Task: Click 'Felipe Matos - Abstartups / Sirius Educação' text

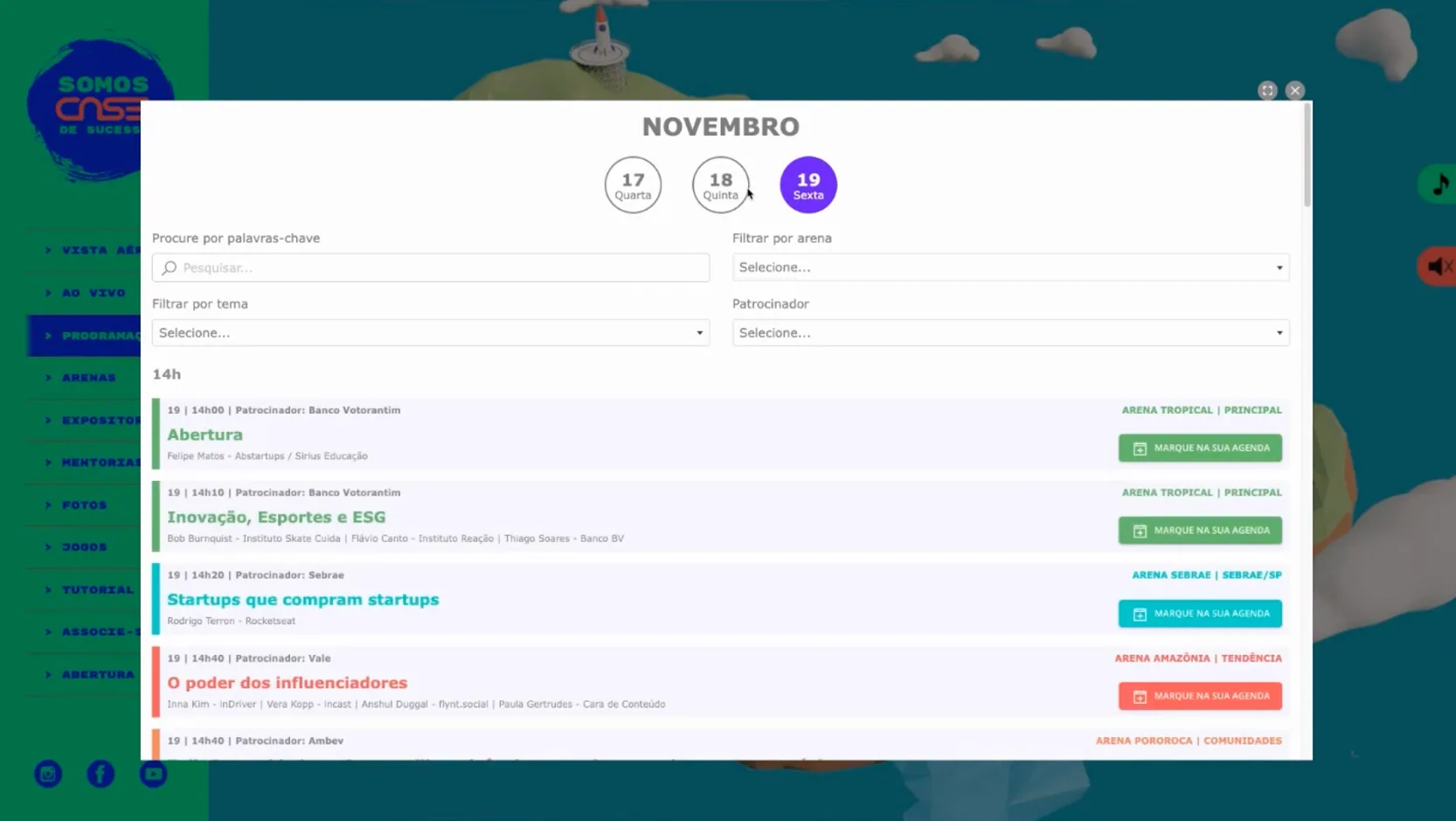Action: 267,456
